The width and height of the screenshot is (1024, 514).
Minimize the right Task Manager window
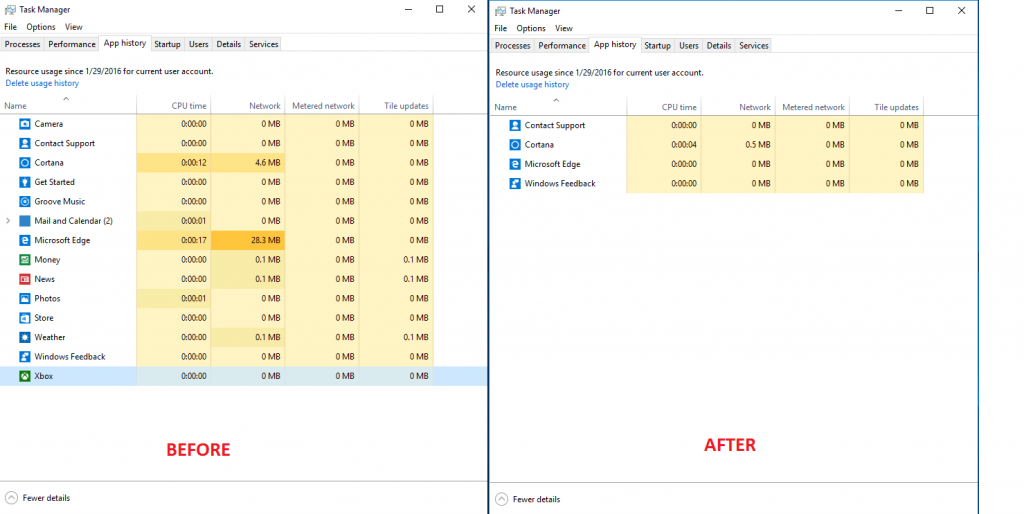tap(898, 10)
